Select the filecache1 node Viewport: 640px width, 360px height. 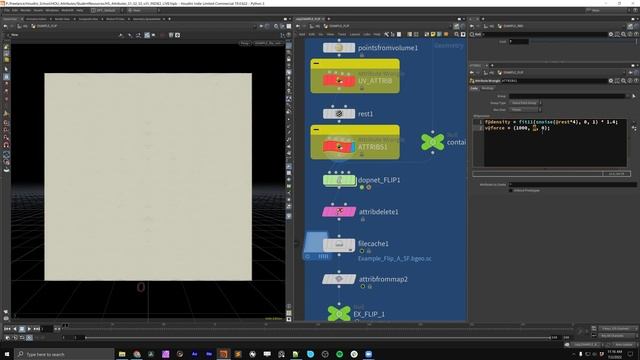click(x=339, y=244)
